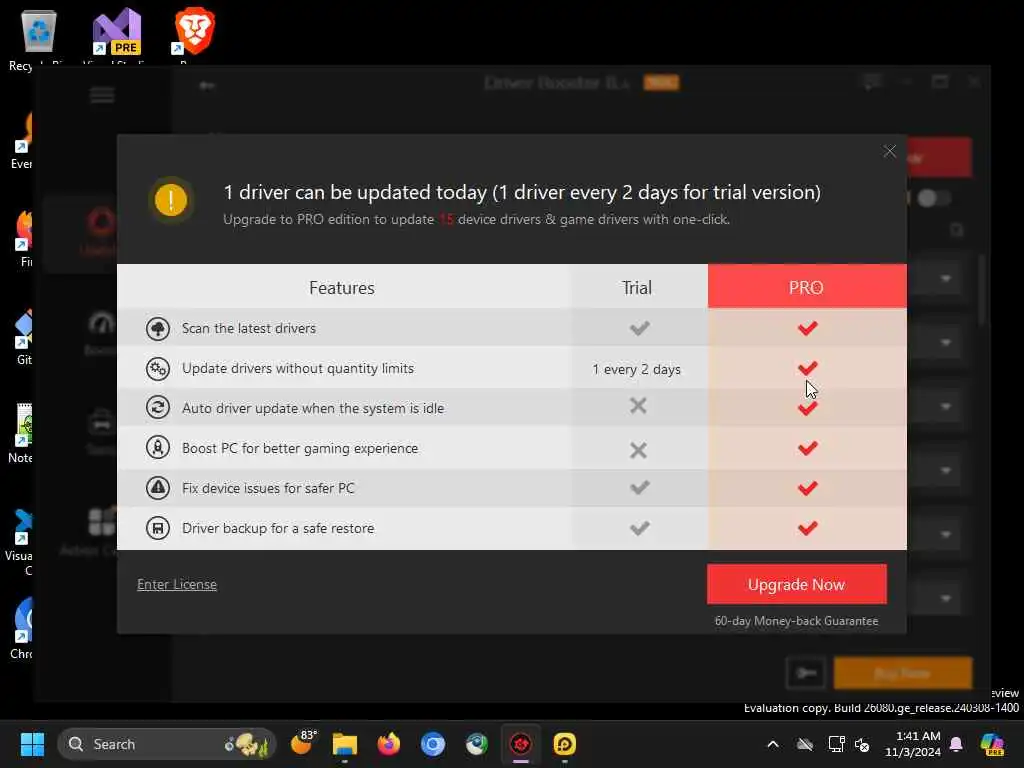Open Driver Booster taskbar icon
Image resolution: width=1024 pixels, height=768 pixels.
520,744
